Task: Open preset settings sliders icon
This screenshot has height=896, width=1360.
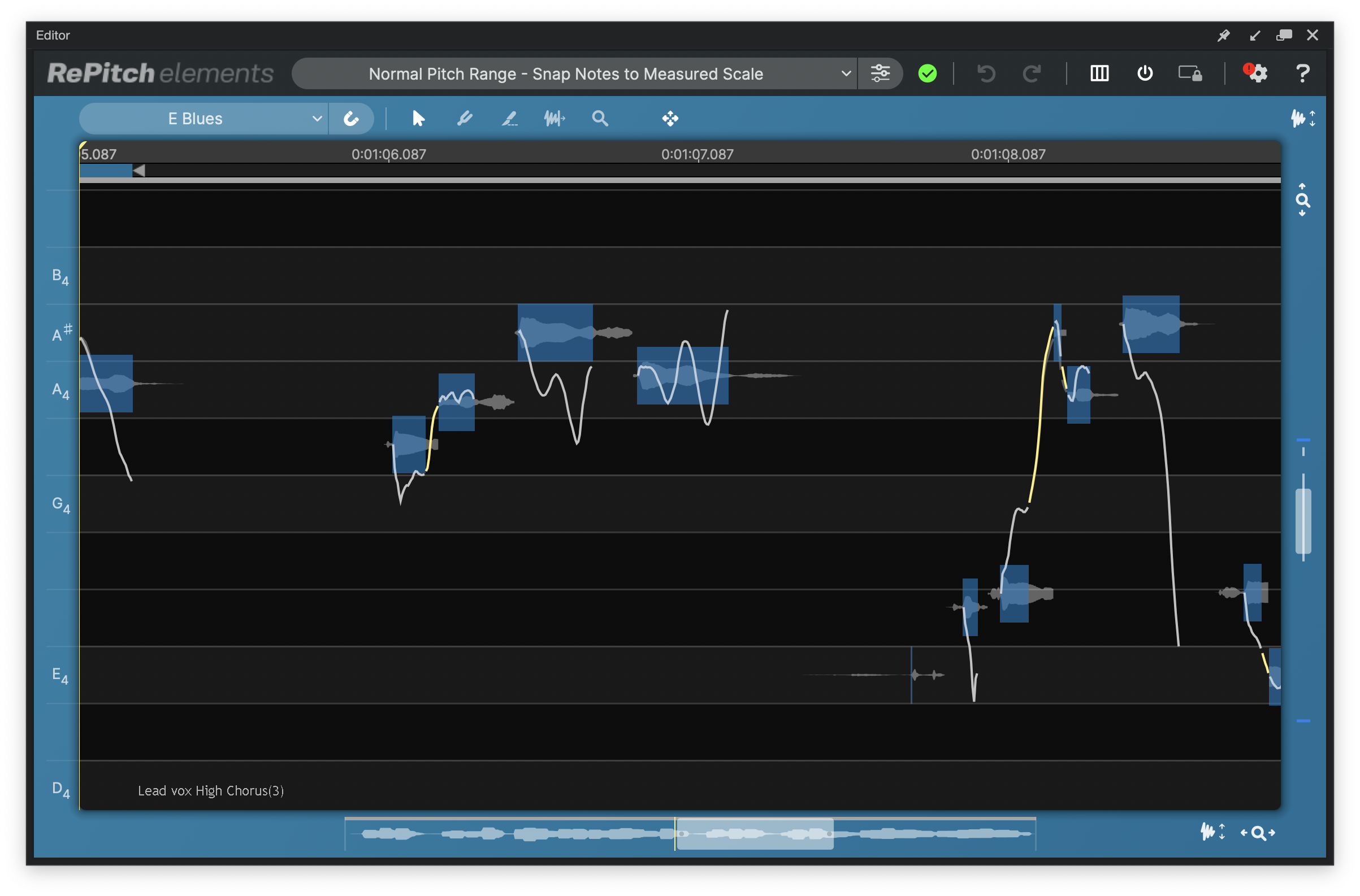Action: point(880,73)
